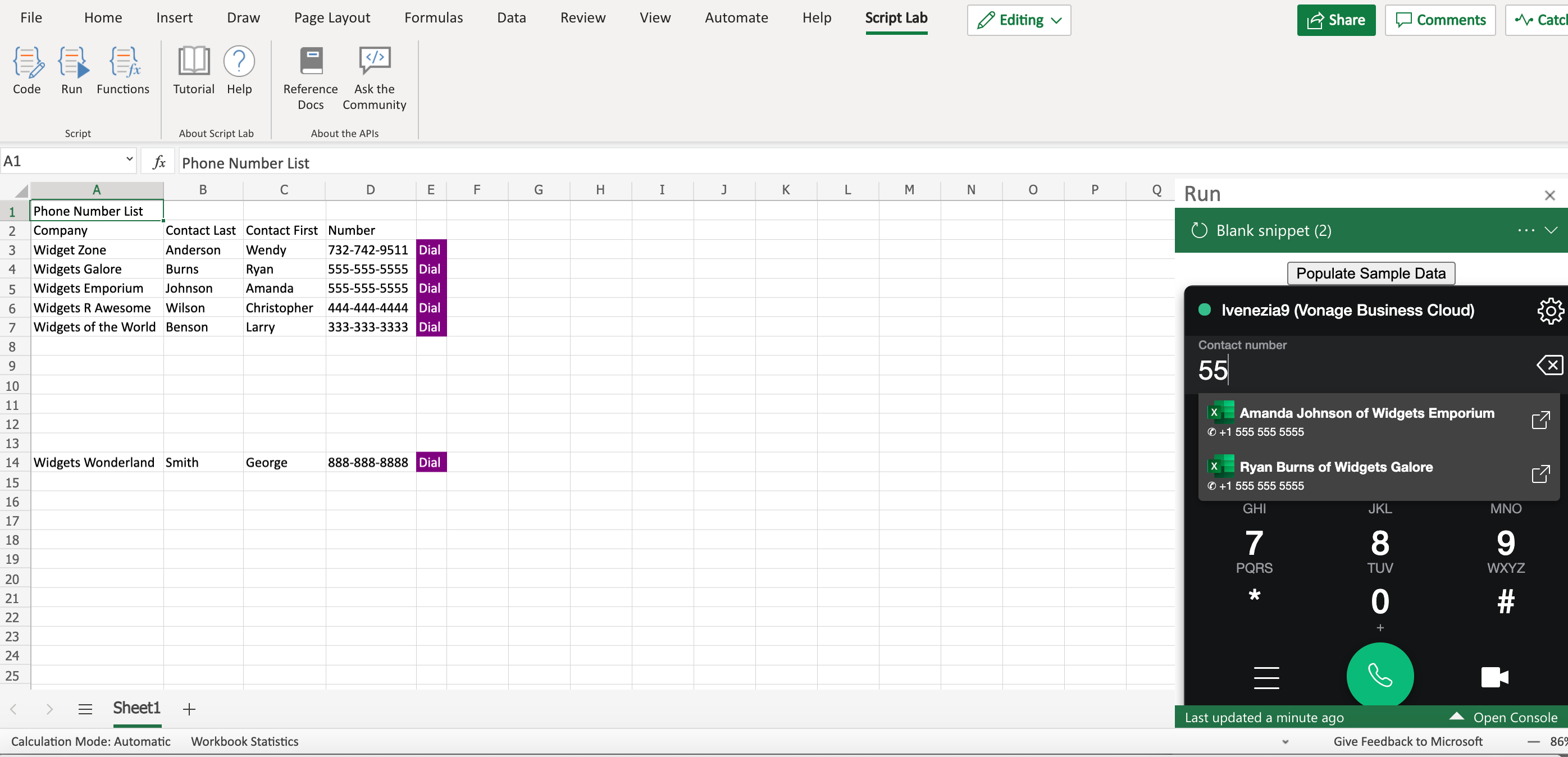The width and height of the screenshot is (1568, 757).
Task: Open the View tab
Action: coord(655,17)
